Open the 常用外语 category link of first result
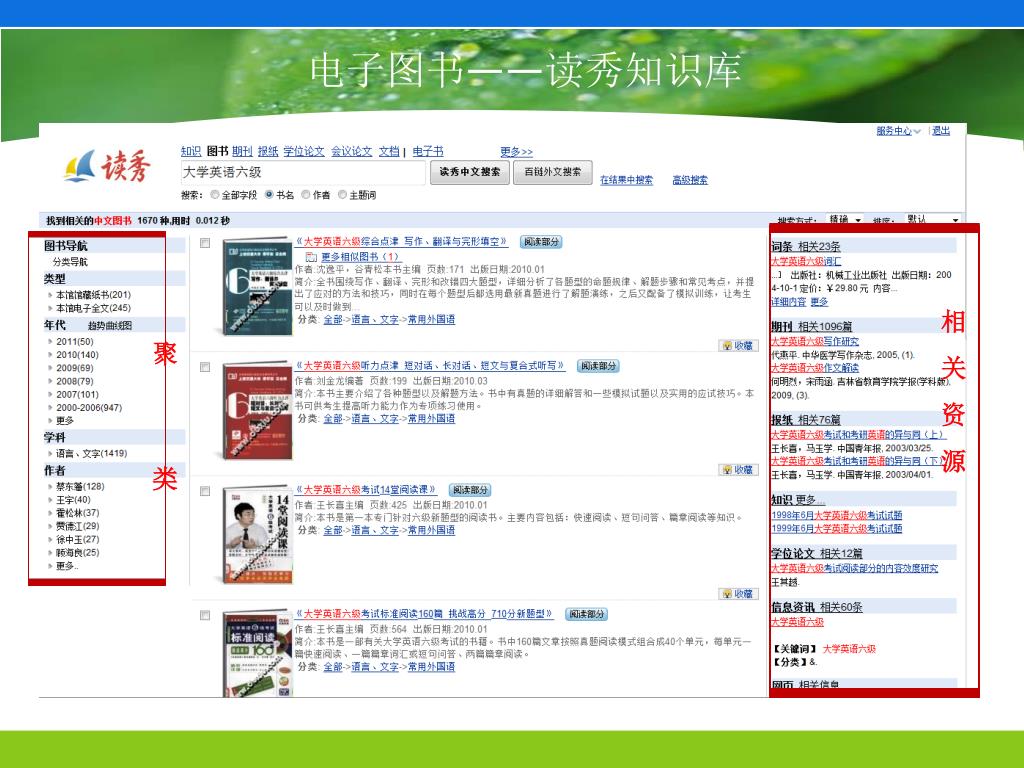 tap(432, 319)
